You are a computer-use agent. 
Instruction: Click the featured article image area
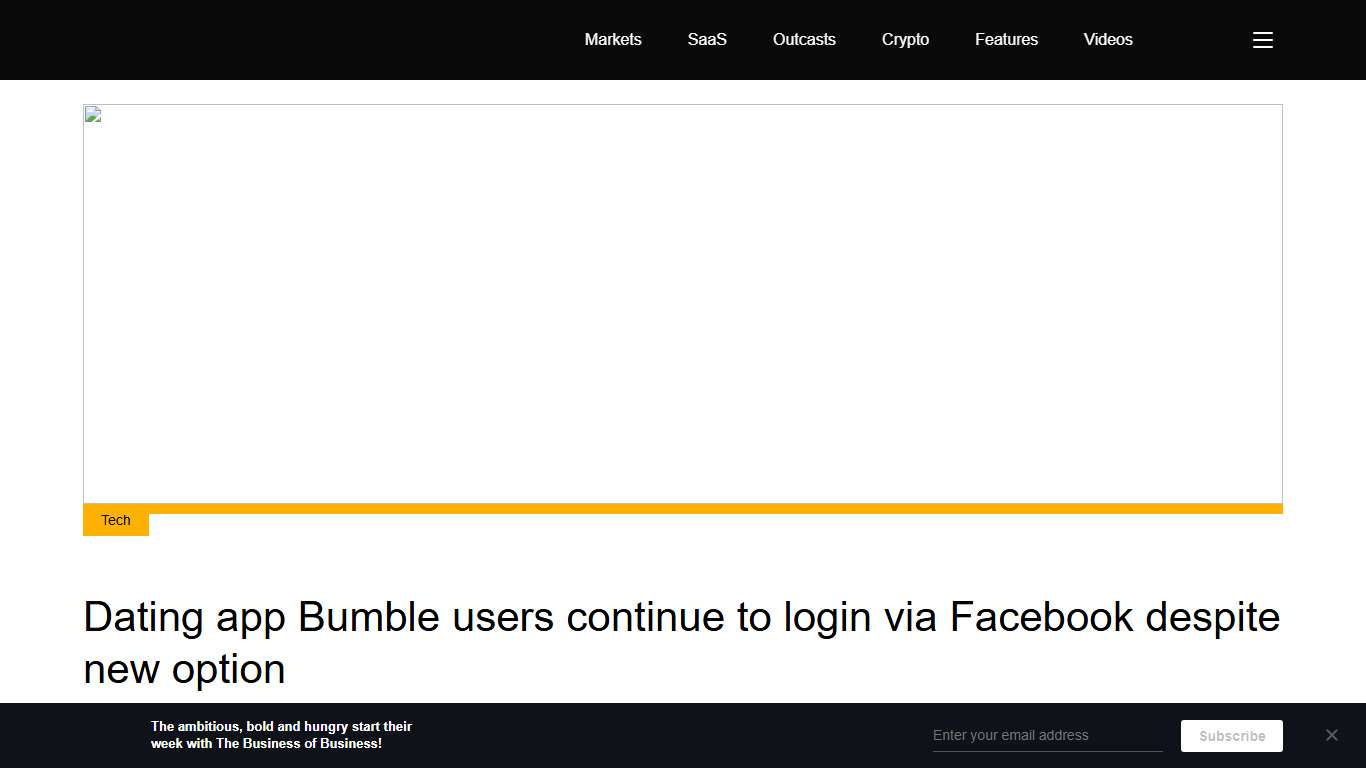(683, 303)
